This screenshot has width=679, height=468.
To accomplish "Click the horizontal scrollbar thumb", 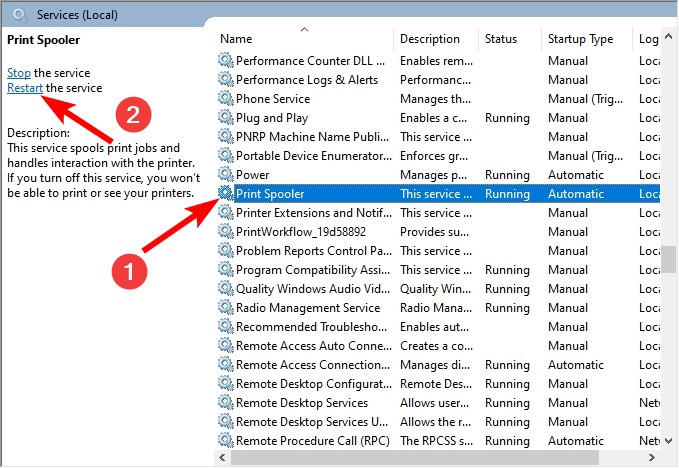I will [x=415, y=457].
